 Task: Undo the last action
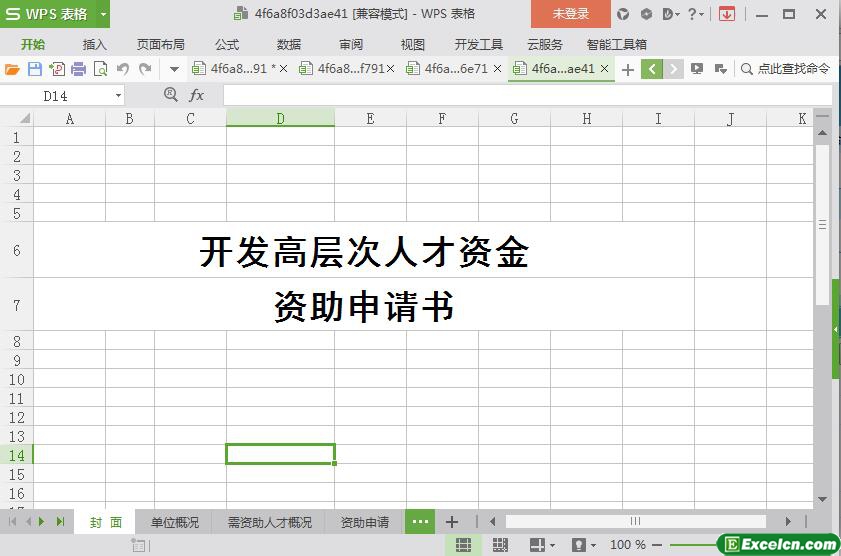pos(123,69)
